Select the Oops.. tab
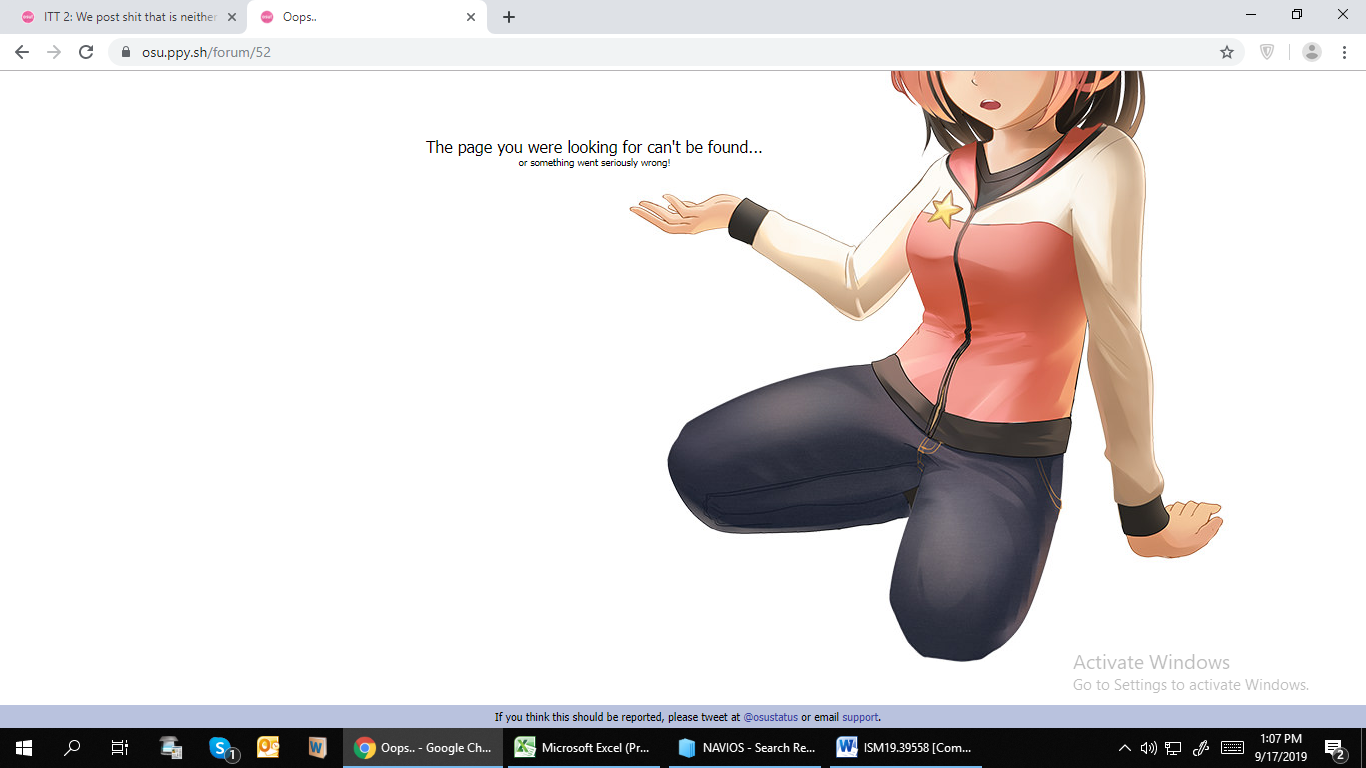The image size is (1366, 768). tap(367, 17)
